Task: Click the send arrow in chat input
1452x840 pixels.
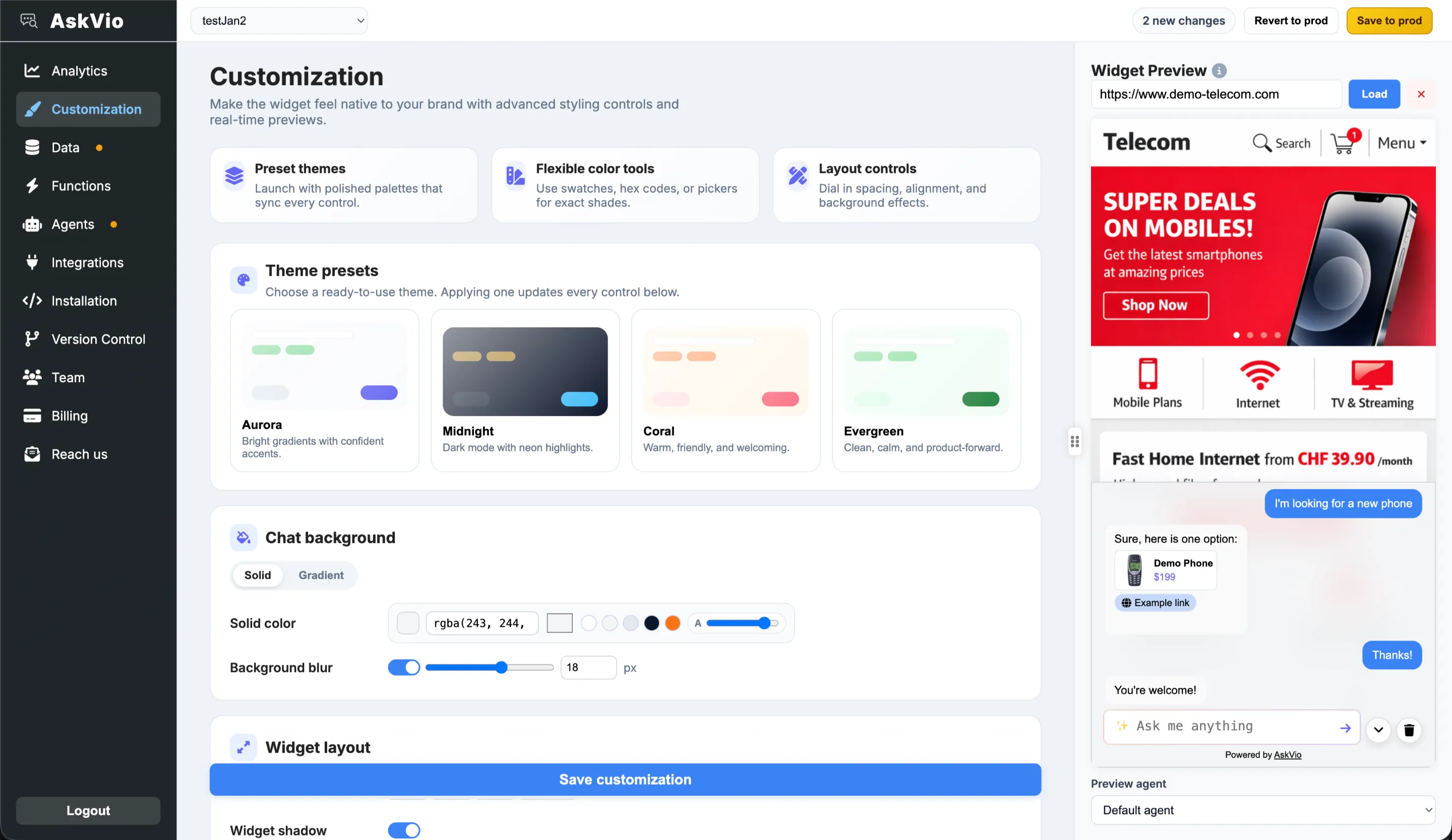Action: click(1345, 728)
